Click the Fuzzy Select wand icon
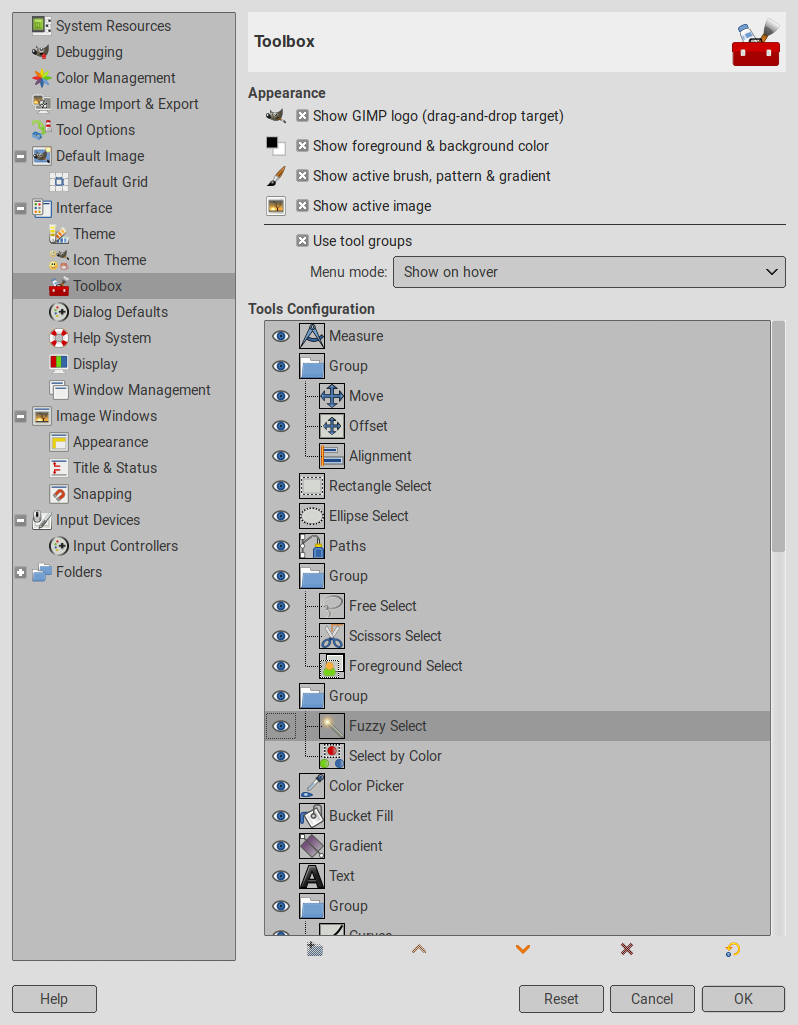Viewport: 798px width, 1025px height. tap(332, 726)
